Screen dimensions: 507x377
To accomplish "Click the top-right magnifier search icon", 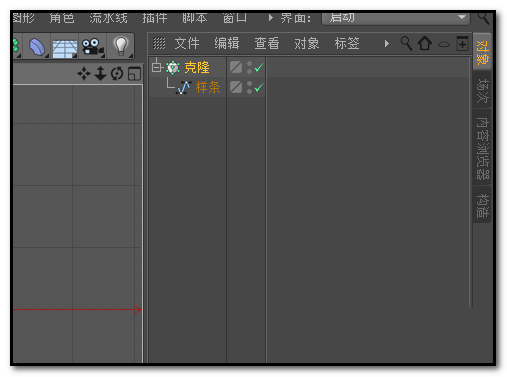I will pos(484,17).
